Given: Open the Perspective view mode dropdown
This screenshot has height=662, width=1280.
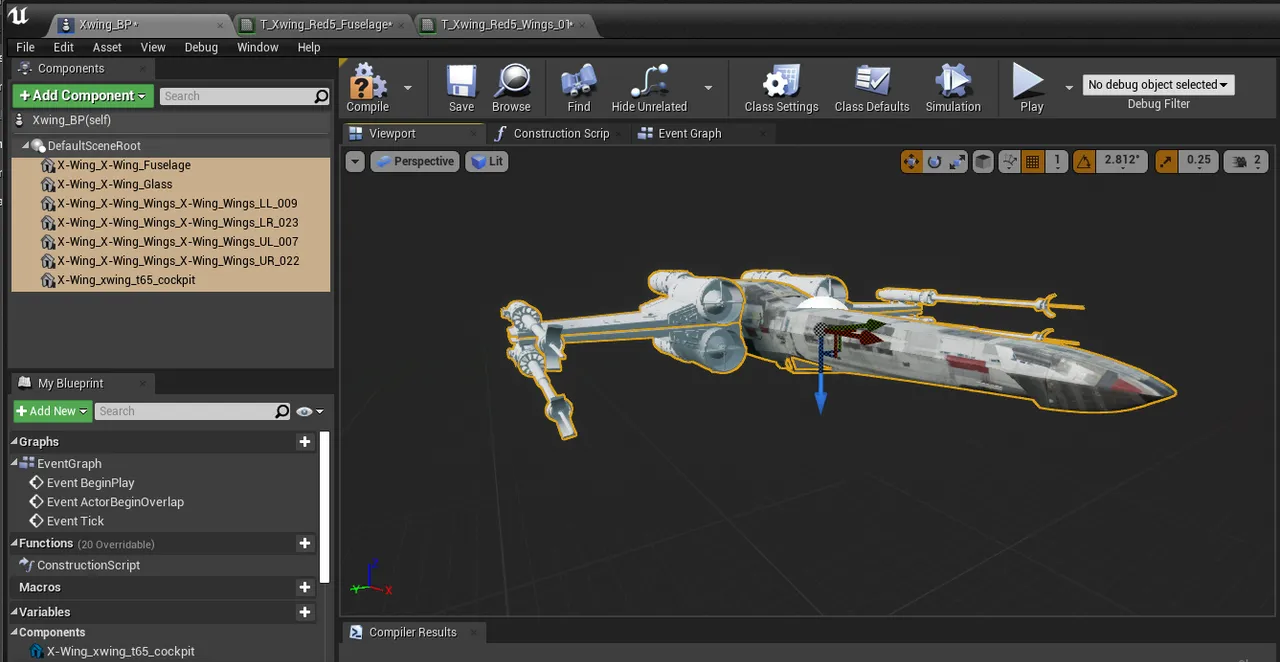Looking at the screenshot, I should click(414, 161).
